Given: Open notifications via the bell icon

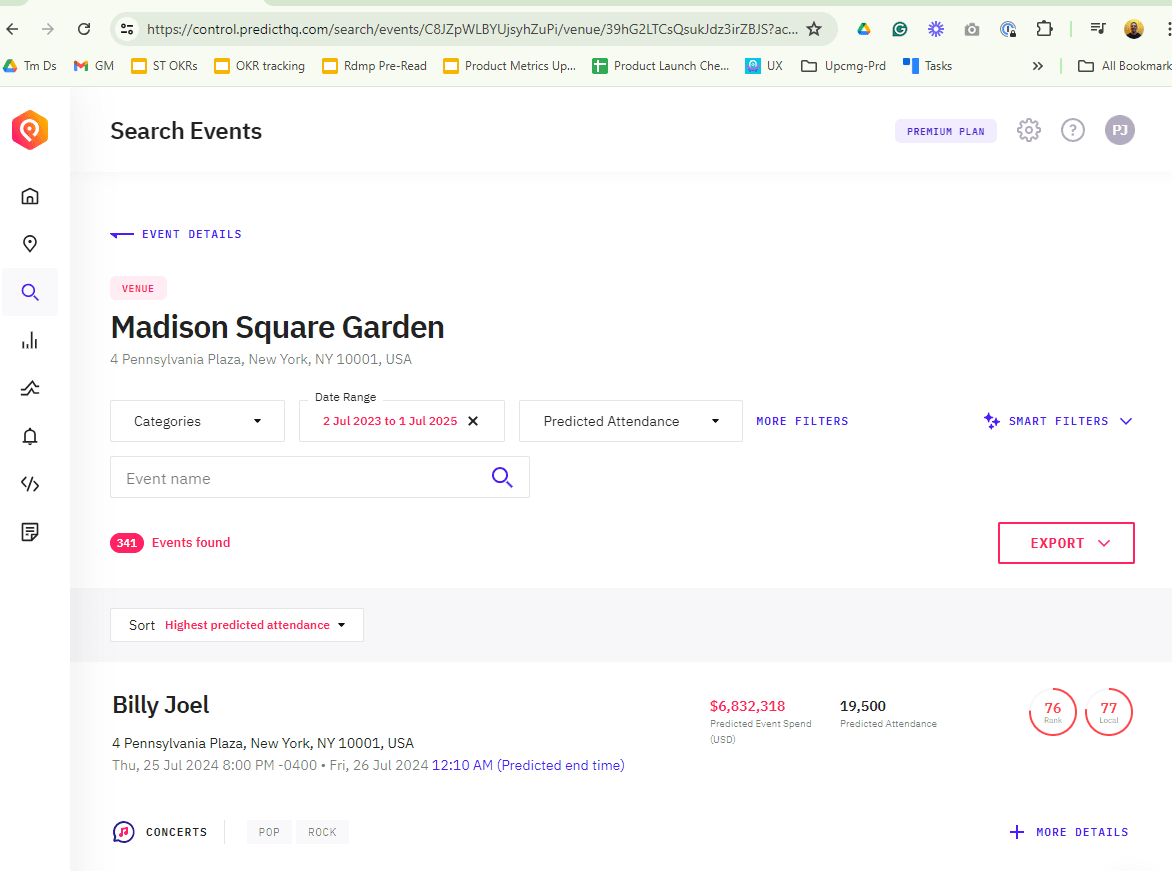Looking at the screenshot, I should tap(30, 436).
